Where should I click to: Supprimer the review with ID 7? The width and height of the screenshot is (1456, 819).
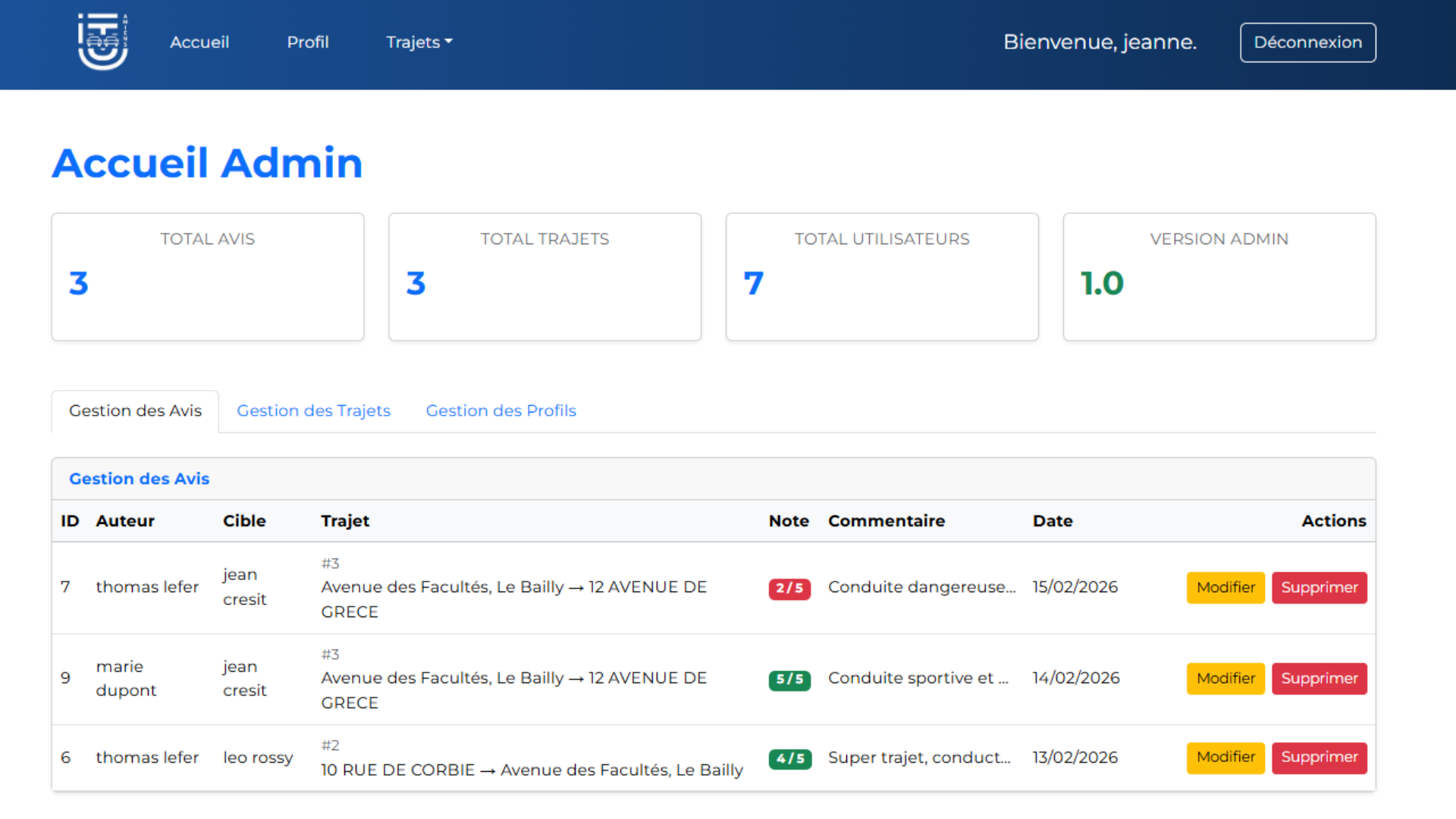pos(1319,588)
